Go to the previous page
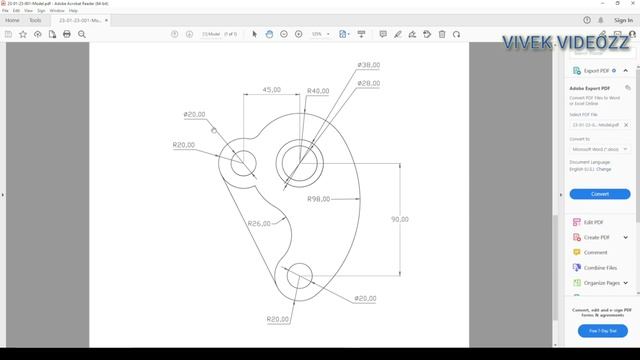This screenshot has width=640, height=360. coord(175,34)
